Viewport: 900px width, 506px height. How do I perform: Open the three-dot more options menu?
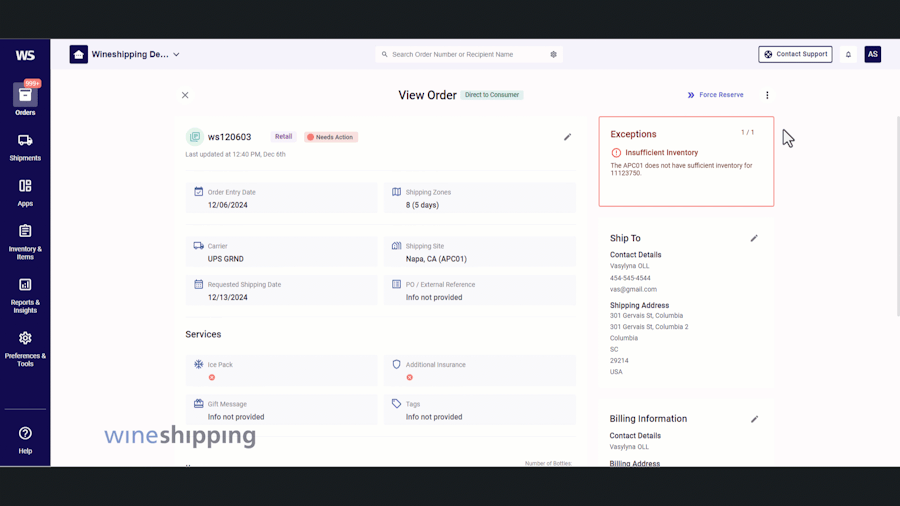click(767, 95)
